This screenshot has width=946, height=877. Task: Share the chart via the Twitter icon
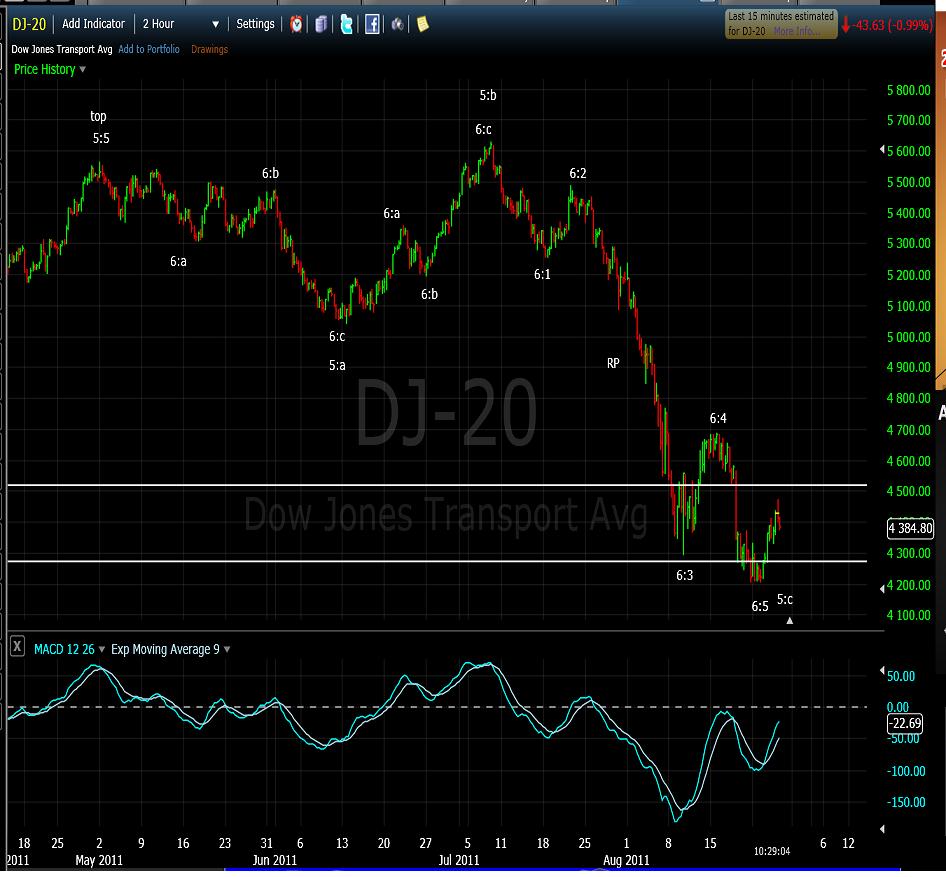[346, 24]
